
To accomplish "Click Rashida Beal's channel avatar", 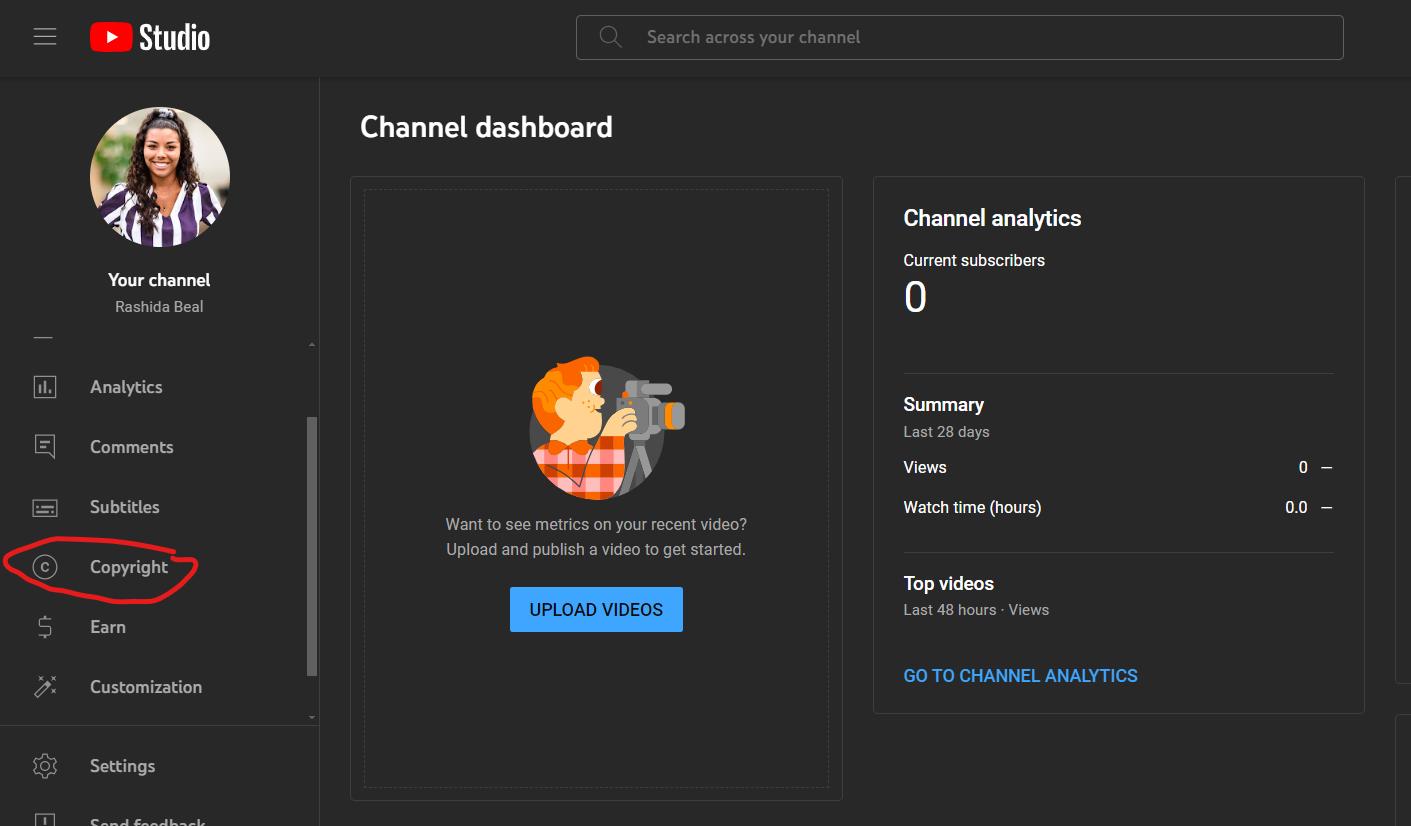I will (x=159, y=177).
